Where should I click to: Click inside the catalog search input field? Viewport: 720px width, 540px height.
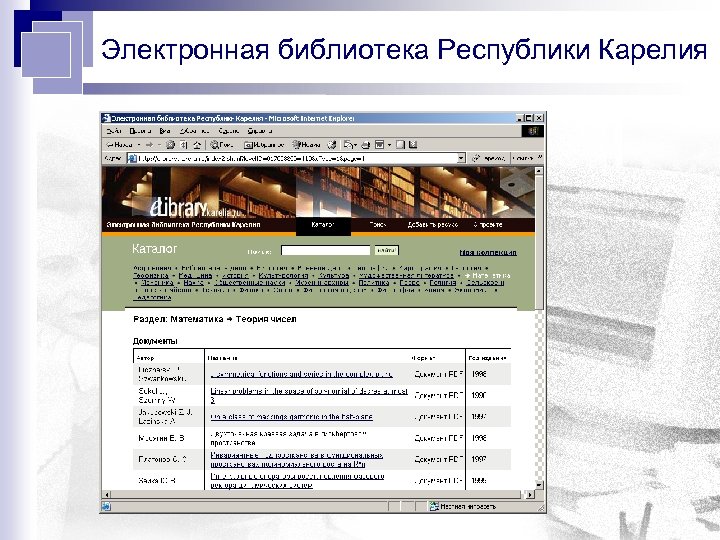pyautogui.click(x=326, y=250)
